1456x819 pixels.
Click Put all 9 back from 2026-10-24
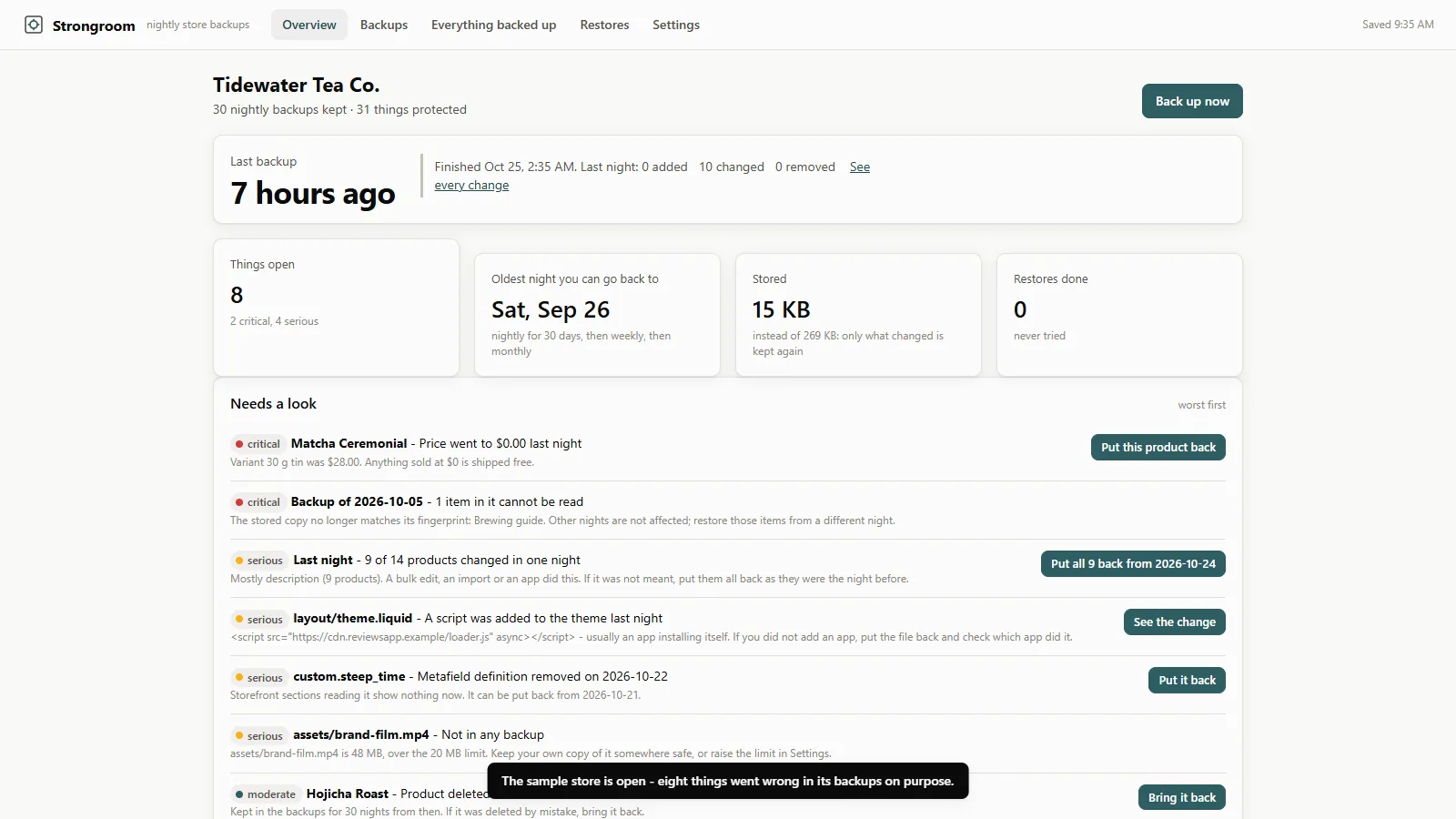pyautogui.click(x=1133, y=563)
